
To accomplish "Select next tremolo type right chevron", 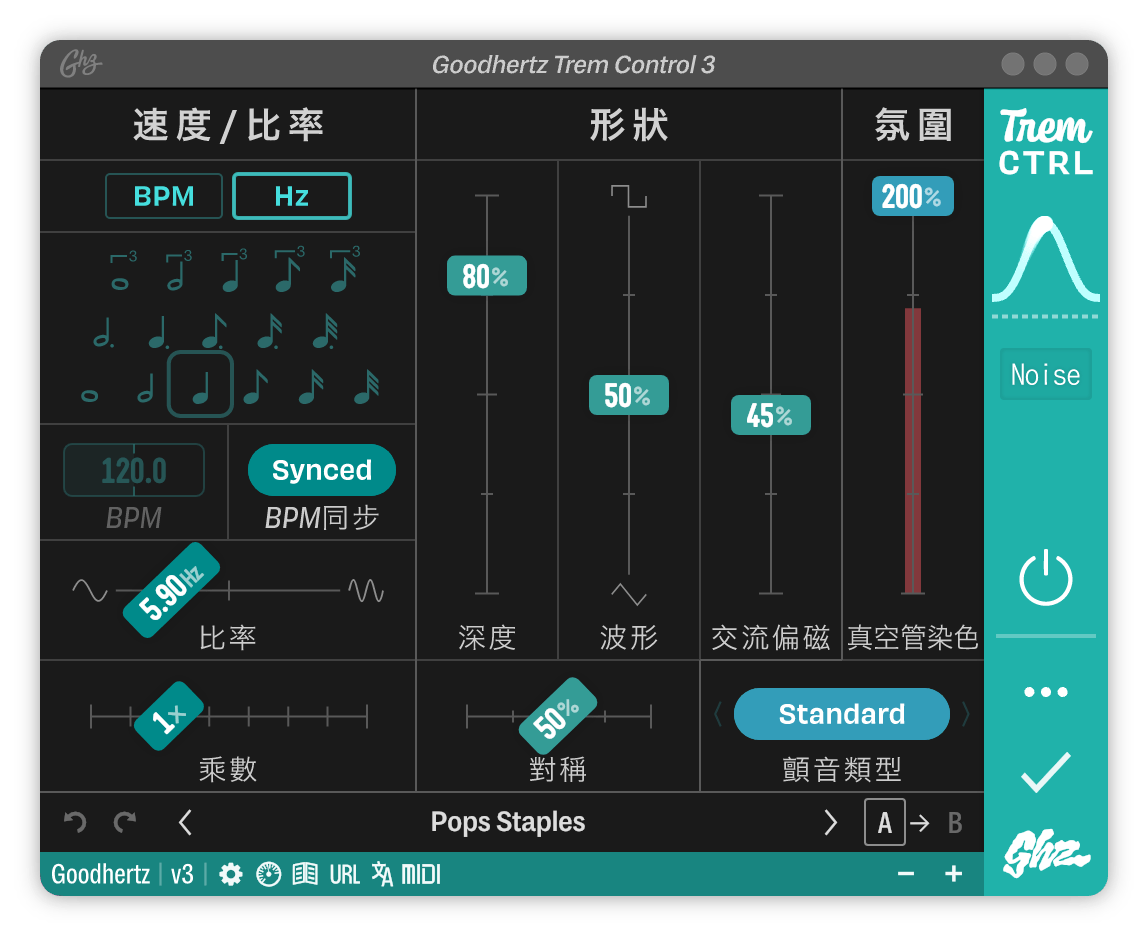I will (966, 713).
